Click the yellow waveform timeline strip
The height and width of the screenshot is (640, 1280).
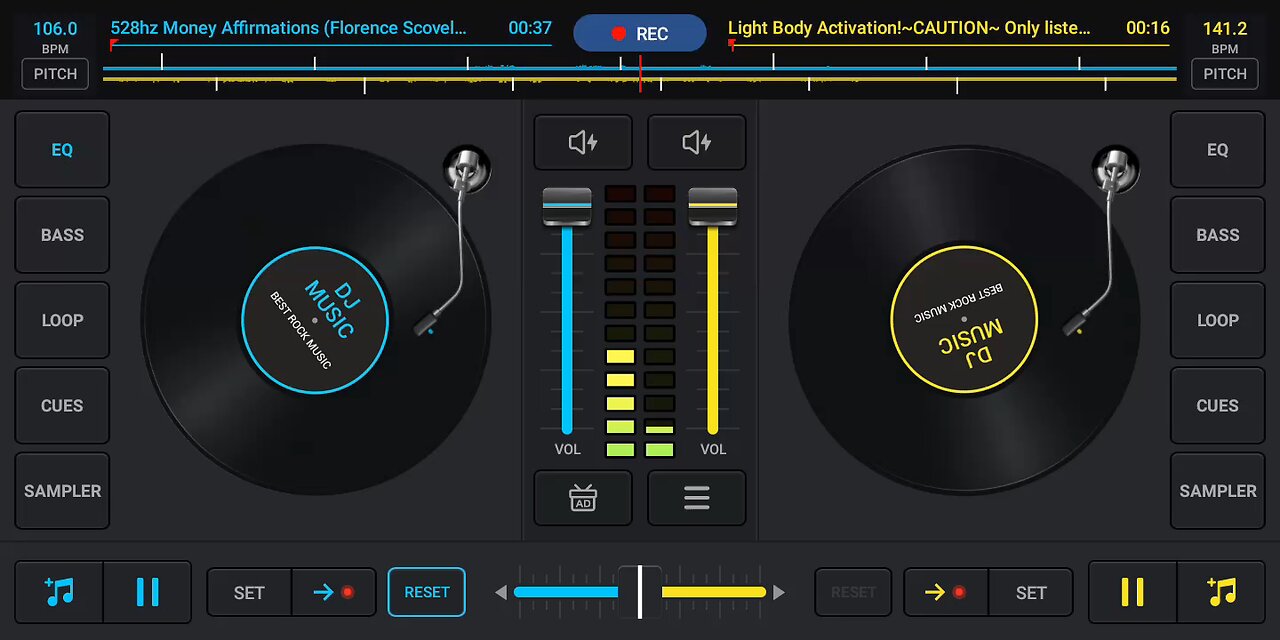point(640,79)
